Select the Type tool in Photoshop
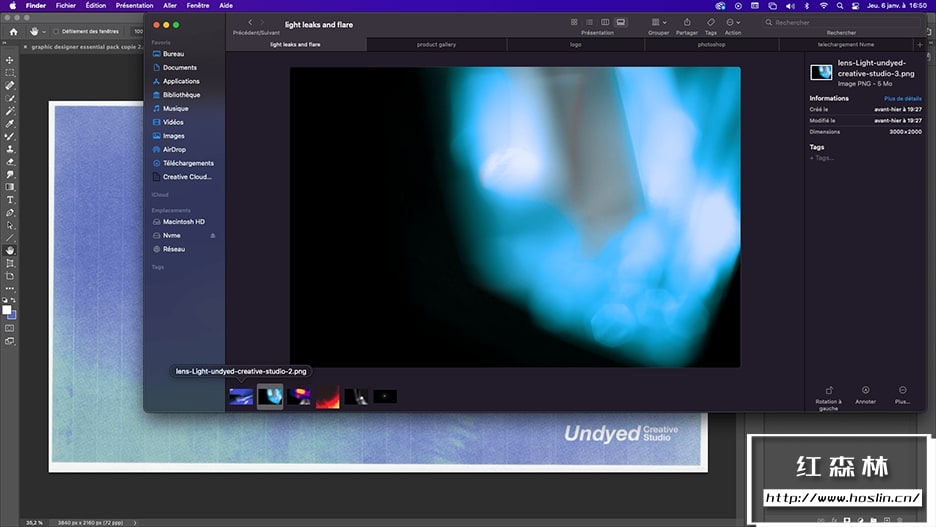The width and height of the screenshot is (936, 527). click(10, 200)
